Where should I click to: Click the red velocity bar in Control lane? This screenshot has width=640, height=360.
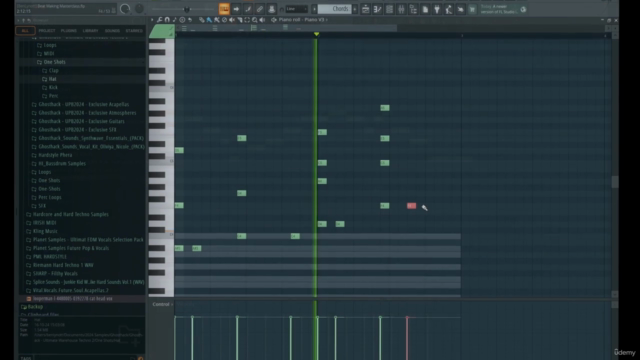coord(407,338)
